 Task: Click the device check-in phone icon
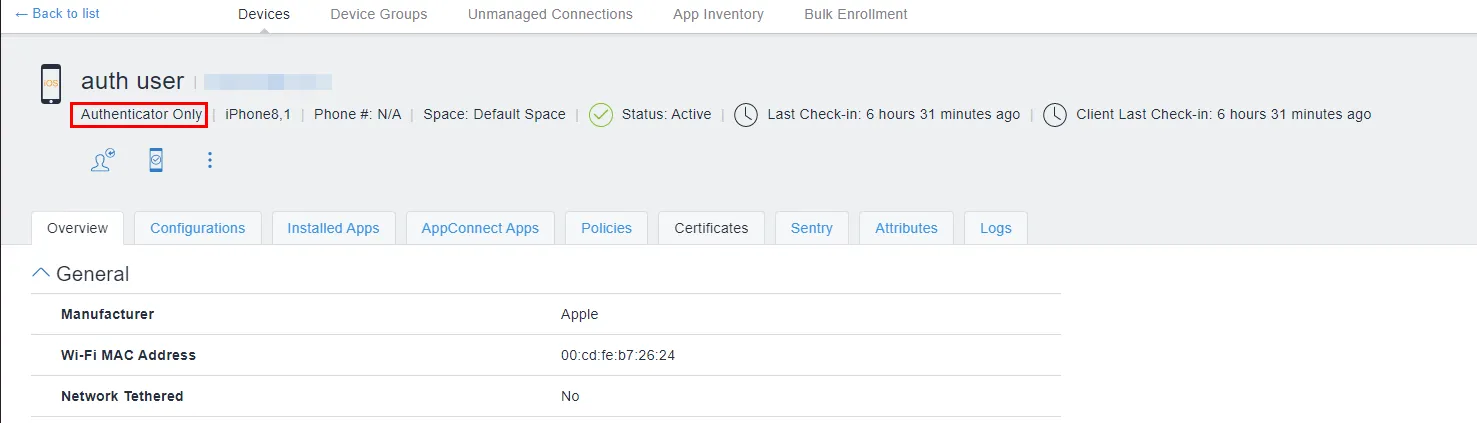coord(156,160)
